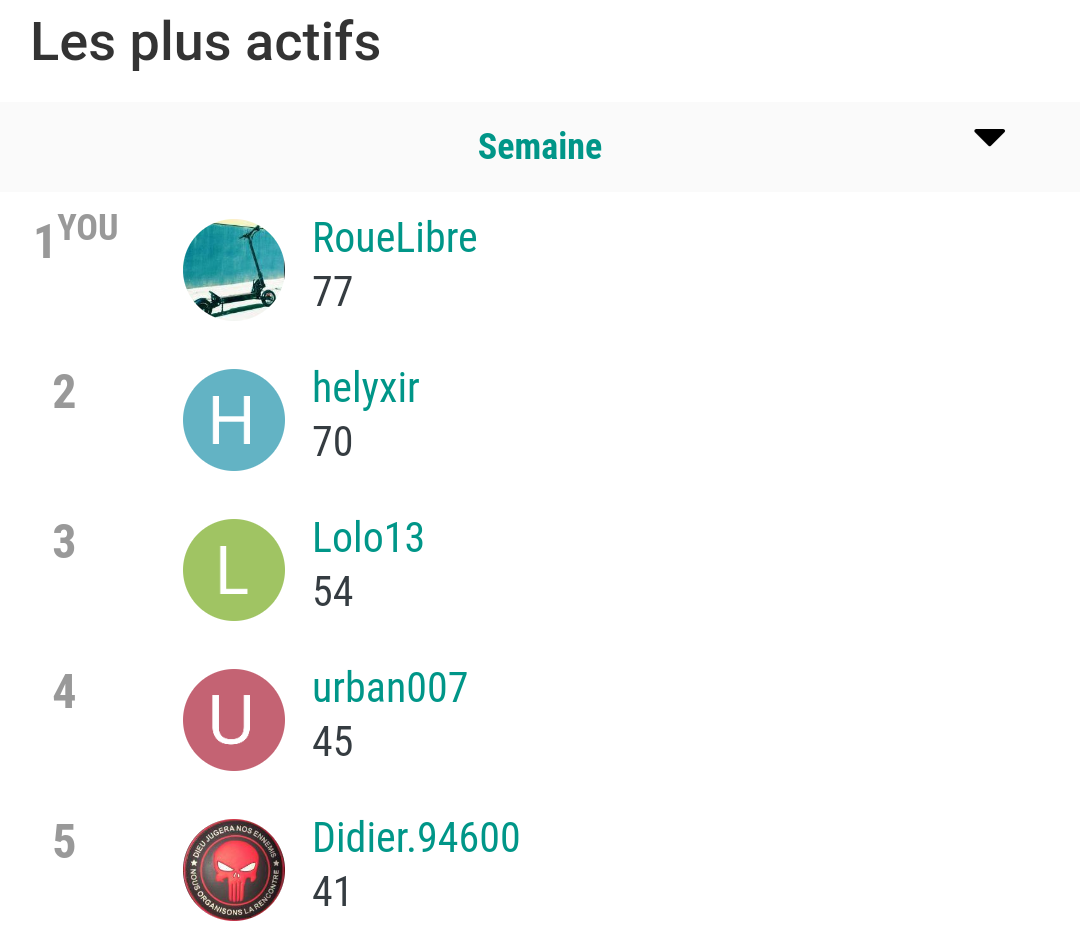1080x948 pixels.
Task: Click helyxir's blue H avatar
Action: click(234, 420)
